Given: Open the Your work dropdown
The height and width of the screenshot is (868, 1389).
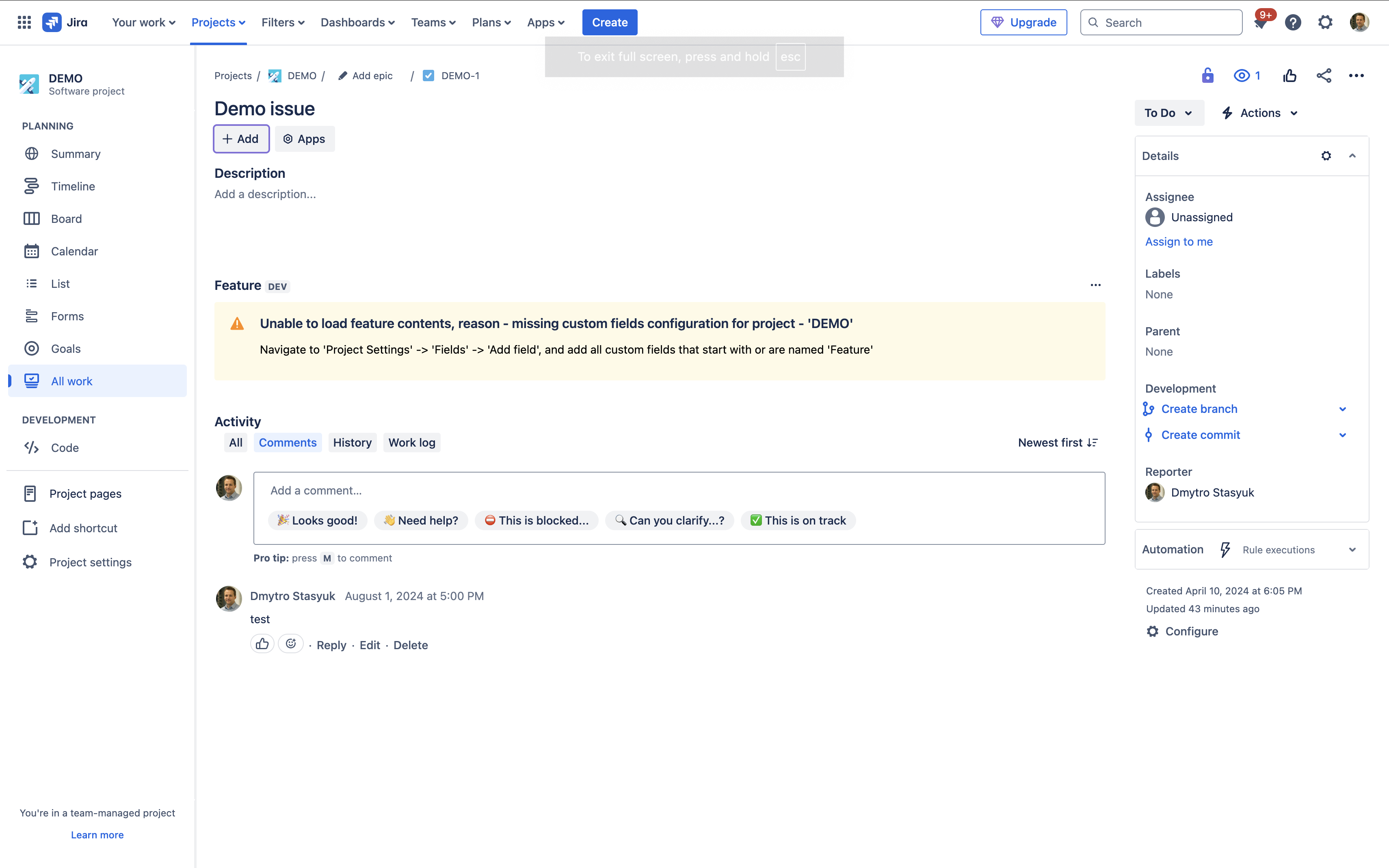Looking at the screenshot, I should [x=143, y=22].
